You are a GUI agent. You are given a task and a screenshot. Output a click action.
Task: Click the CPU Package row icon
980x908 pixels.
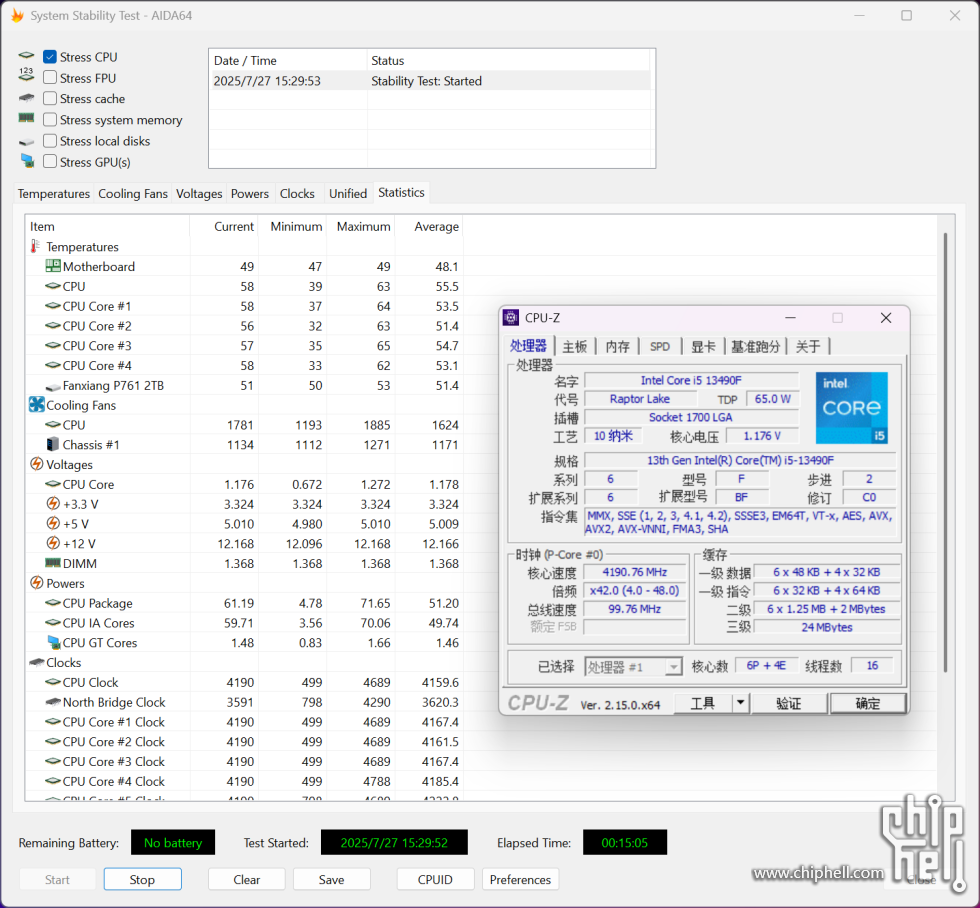tap(53, 603)
